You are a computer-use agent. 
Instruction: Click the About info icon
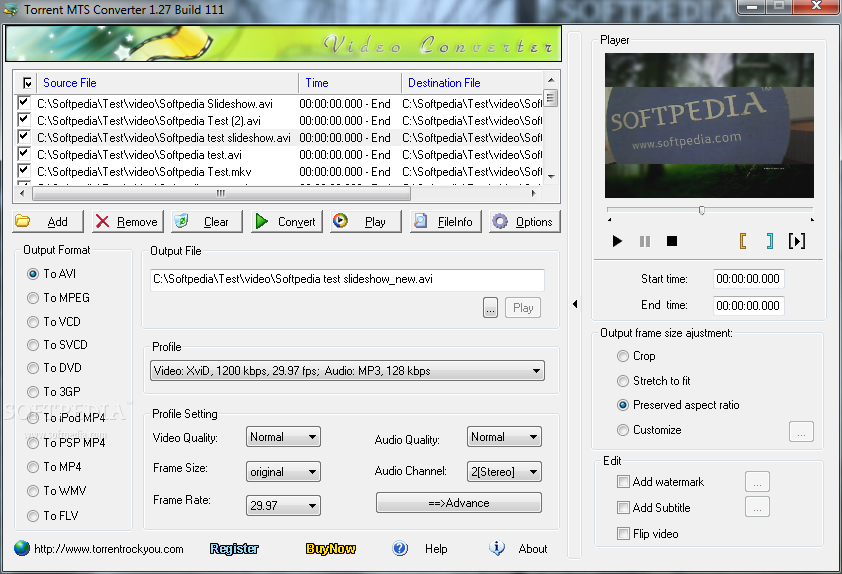coord(497,548)
